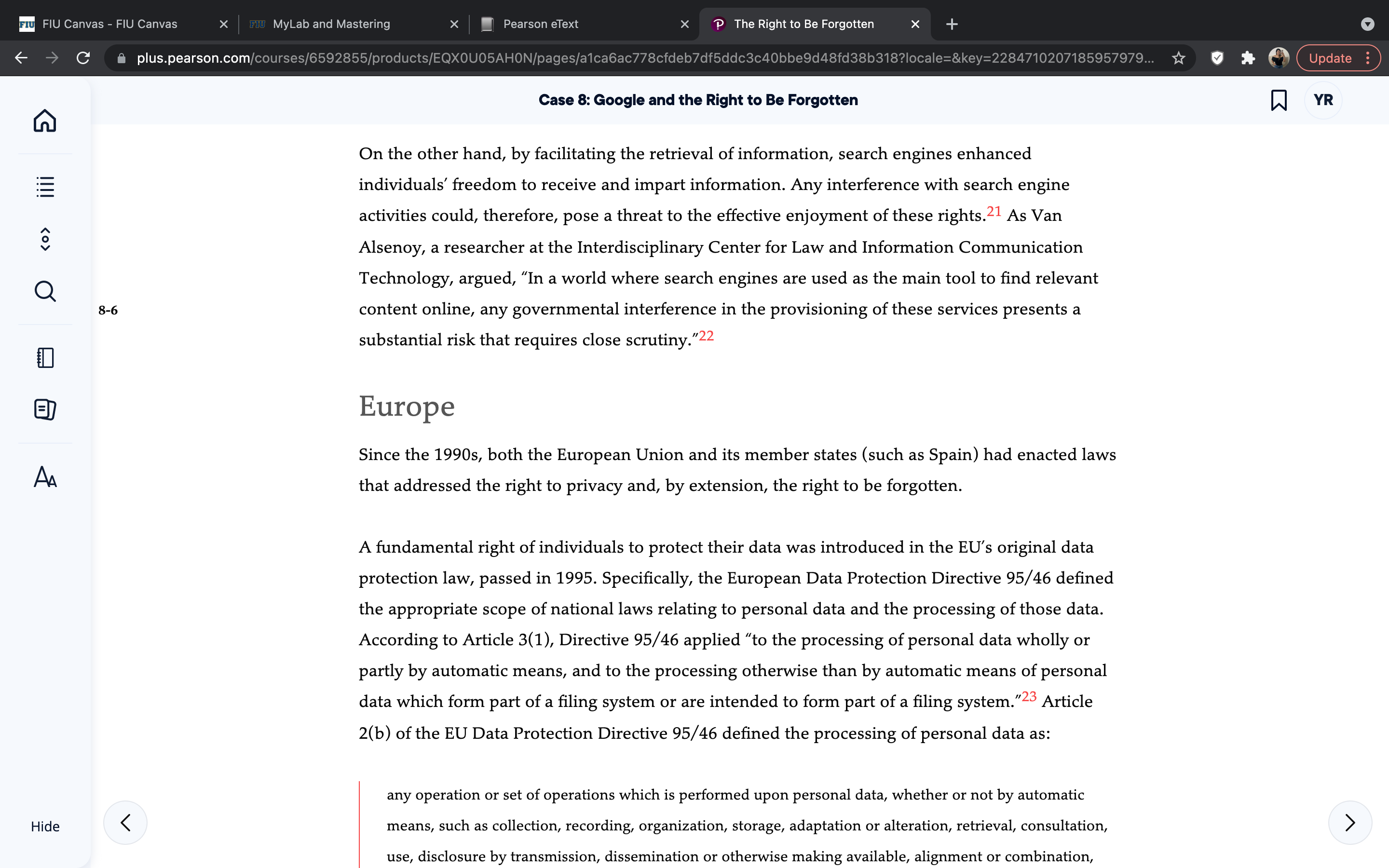Open the page navigation chevrons icon
The height and width of the screenshot is (868, 1389).
tap(45, 239)
